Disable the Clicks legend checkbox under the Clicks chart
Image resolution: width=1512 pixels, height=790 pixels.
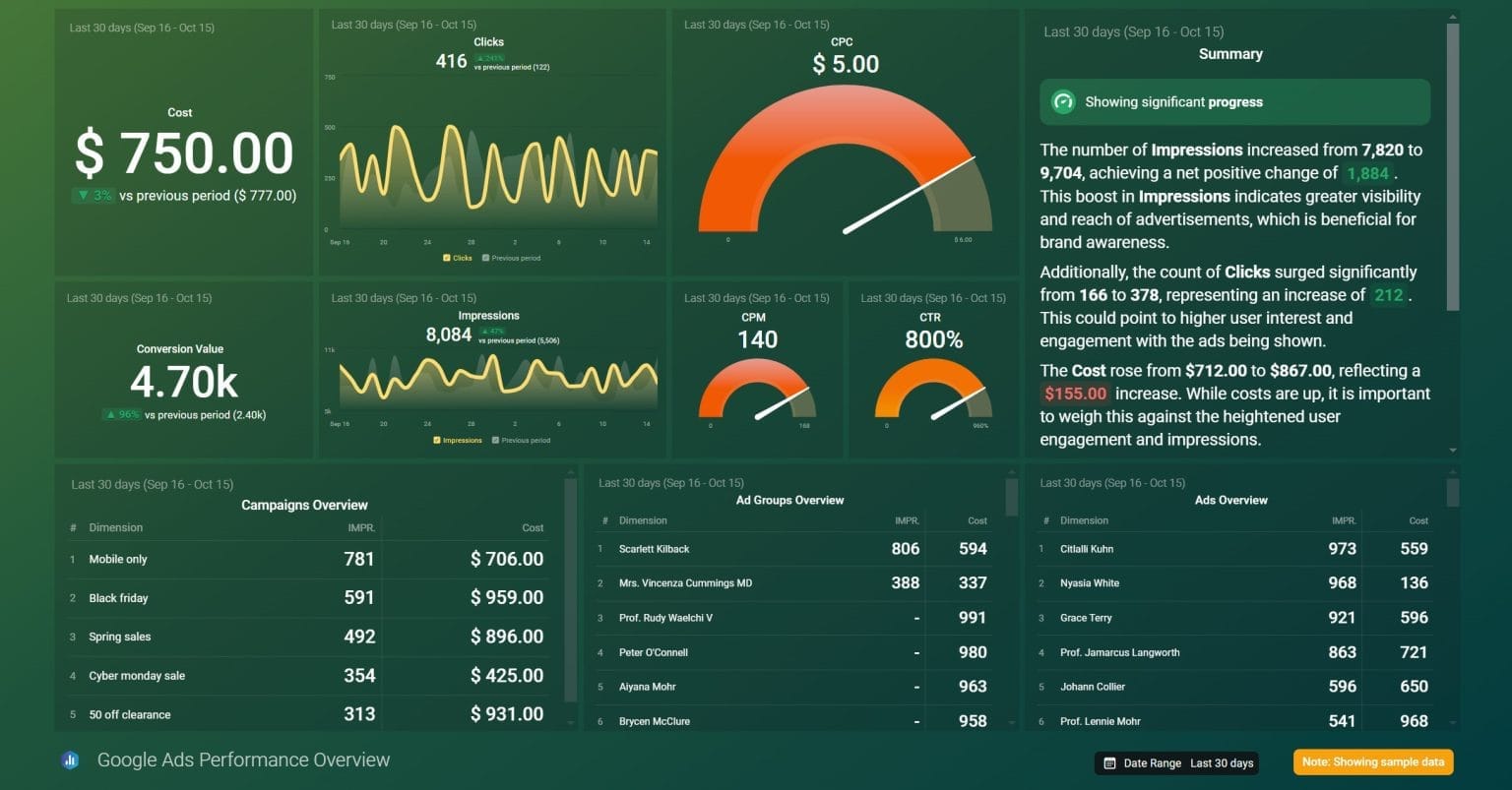pyautogui.click(x=446, y=258)
